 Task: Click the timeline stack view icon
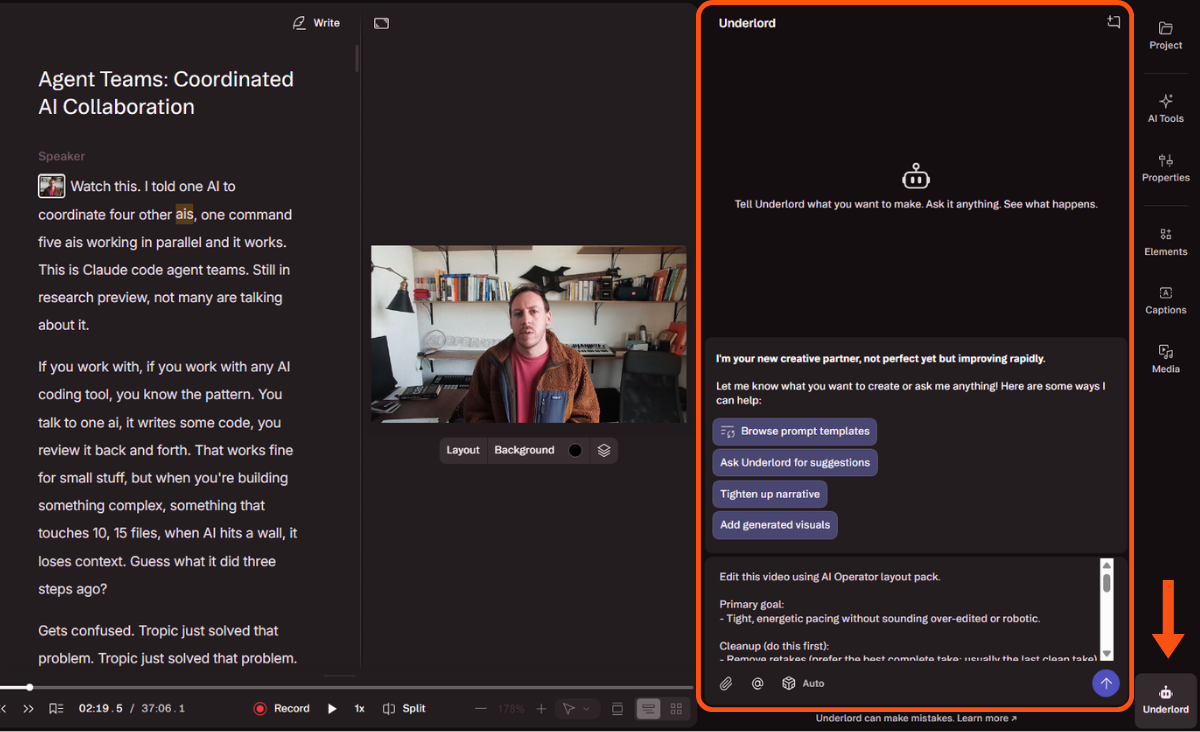pyautogui.click(x=617, y=708)
